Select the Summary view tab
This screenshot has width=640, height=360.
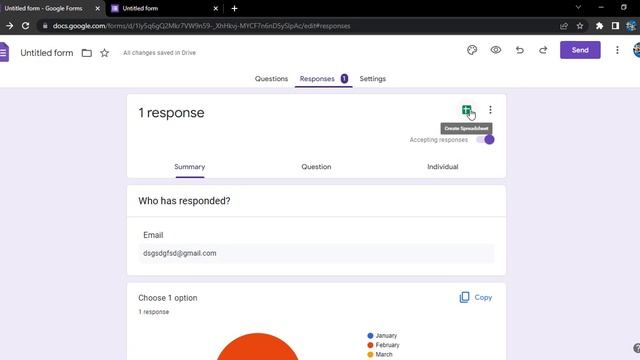point(190,167)
